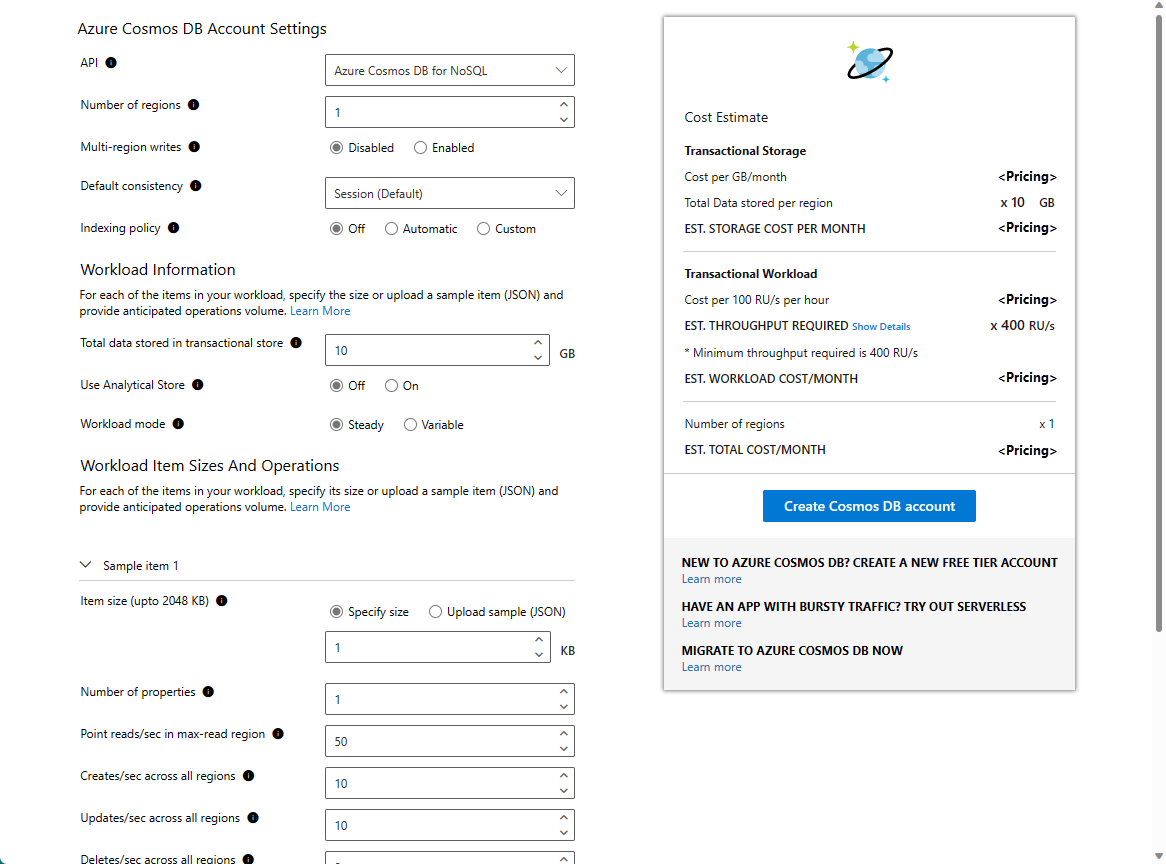Click the Indexing policy info icon

point(174,228)
